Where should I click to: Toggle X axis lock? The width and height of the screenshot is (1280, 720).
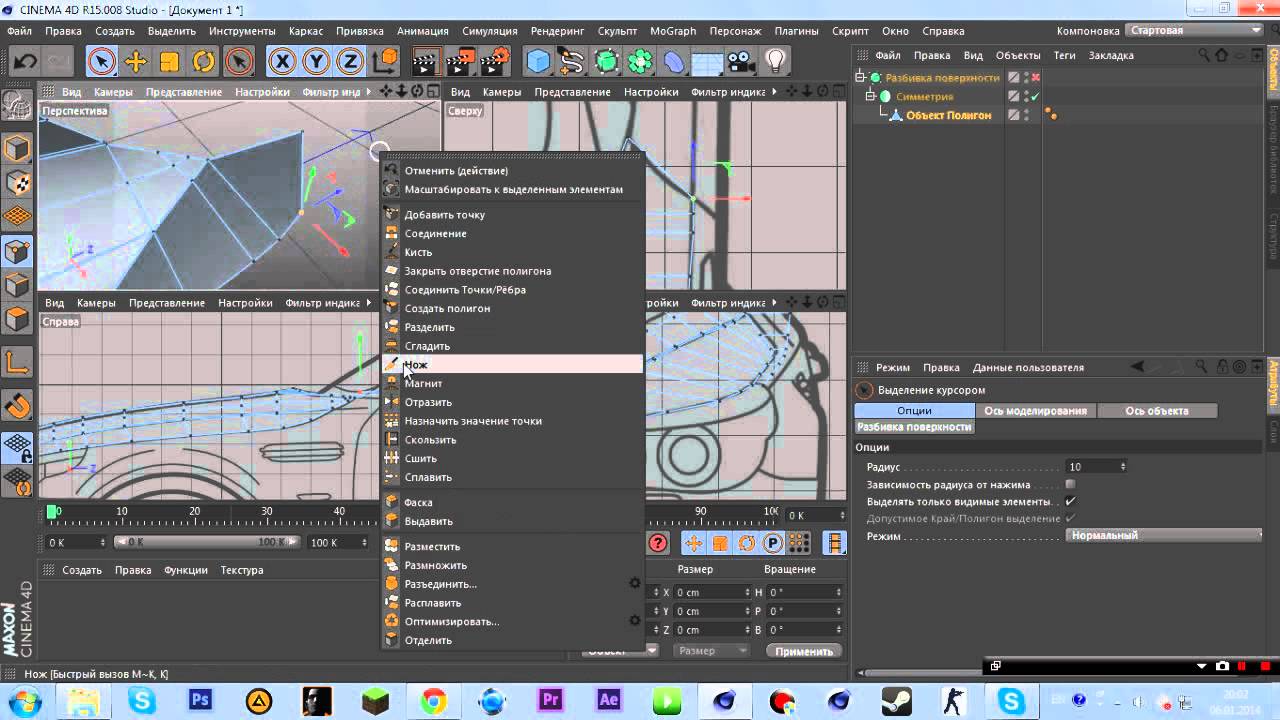[x=283, y=62]
